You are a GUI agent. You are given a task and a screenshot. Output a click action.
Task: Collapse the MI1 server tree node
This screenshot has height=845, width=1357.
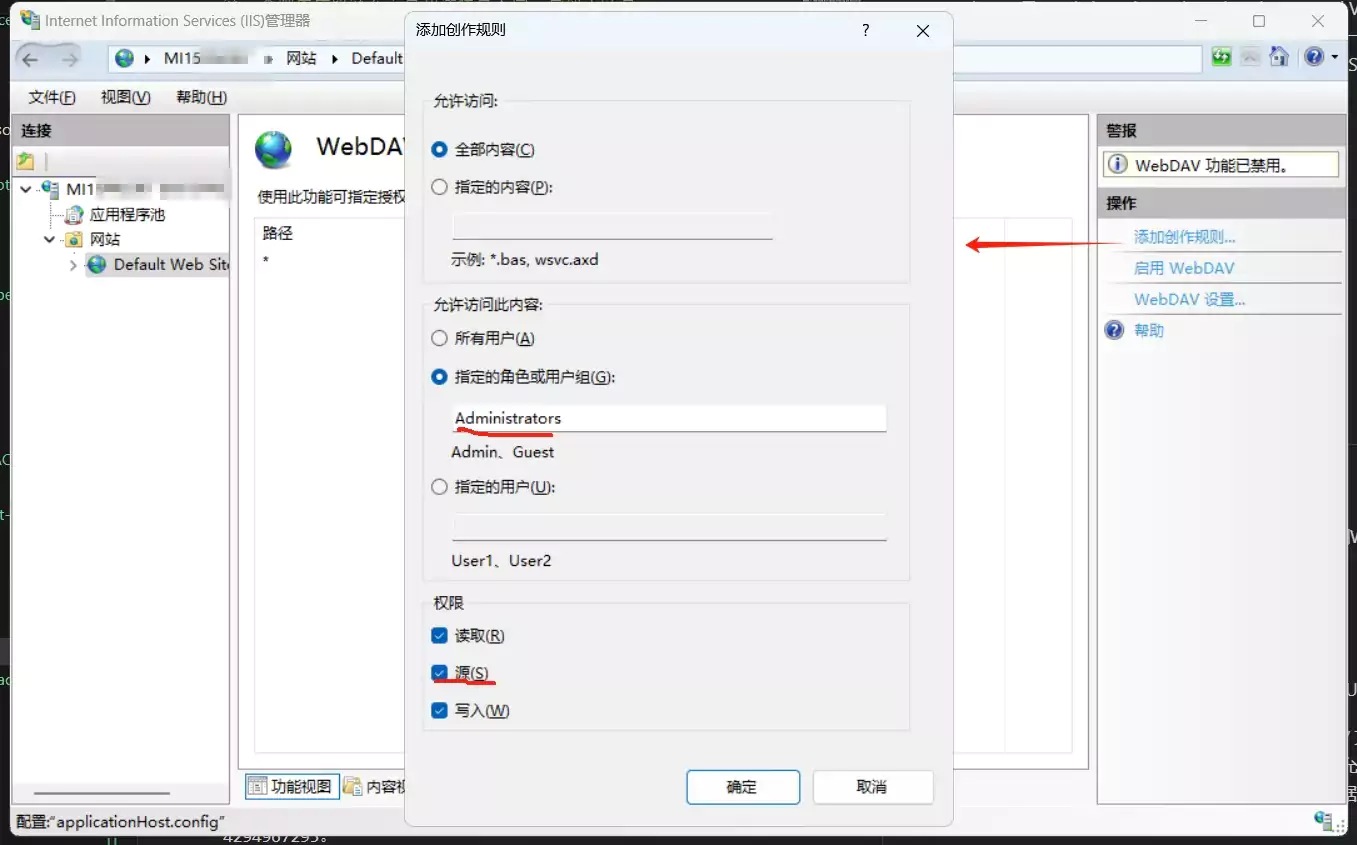[26, 189]
